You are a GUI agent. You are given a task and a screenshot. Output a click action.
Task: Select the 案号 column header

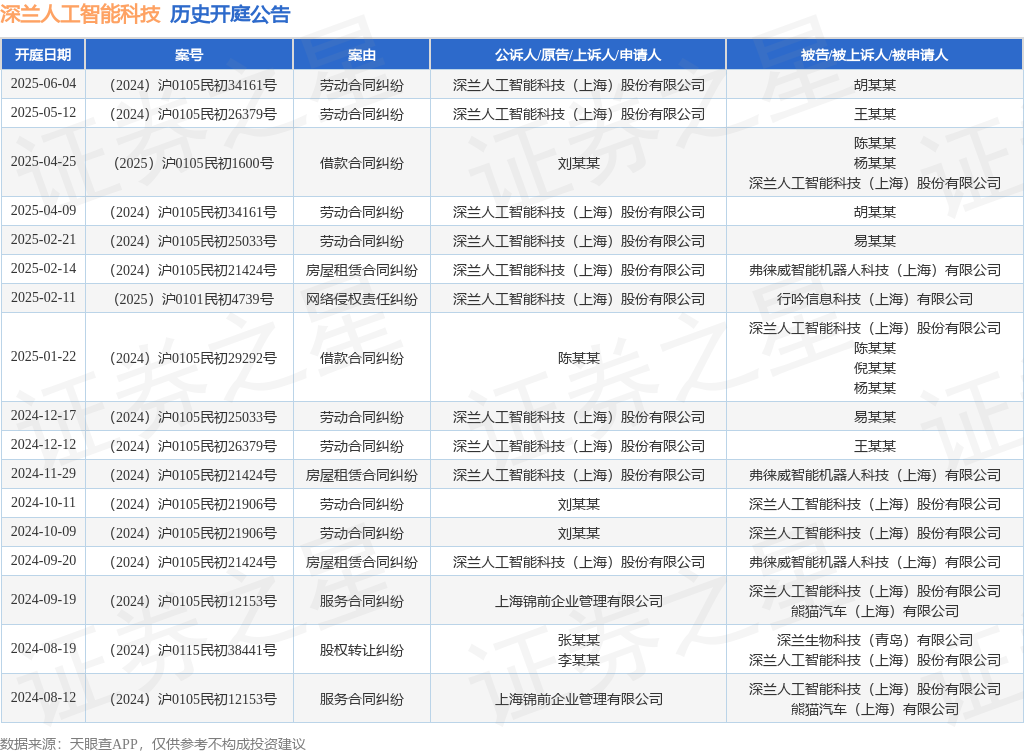(x=189, y=55)
